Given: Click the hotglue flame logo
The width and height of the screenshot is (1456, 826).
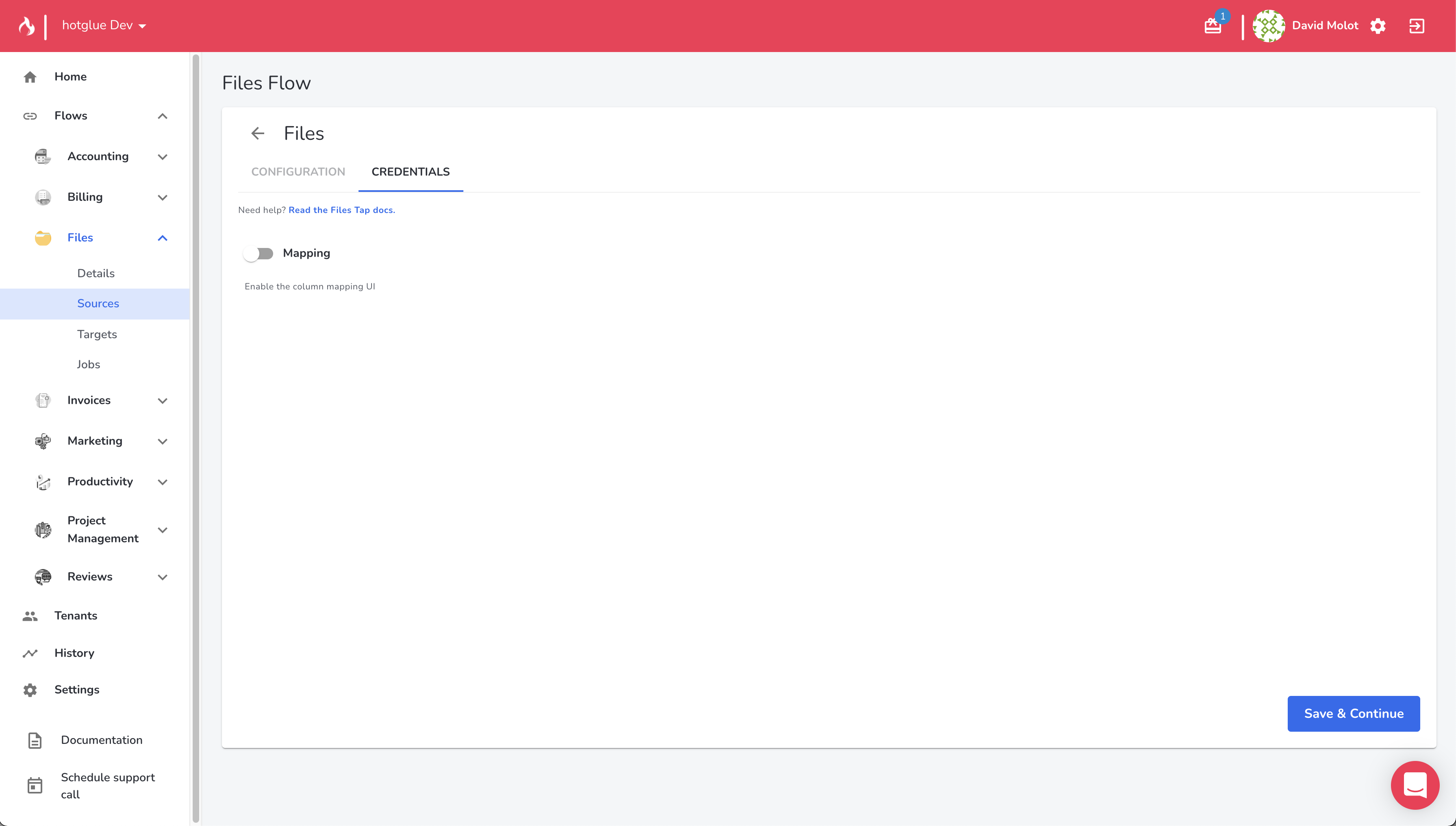Looking at the screenshot, I should [26, 26].
